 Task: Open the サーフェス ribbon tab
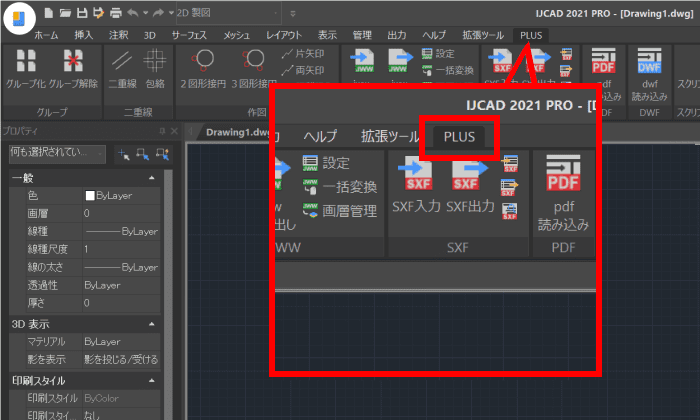[189, 35]
